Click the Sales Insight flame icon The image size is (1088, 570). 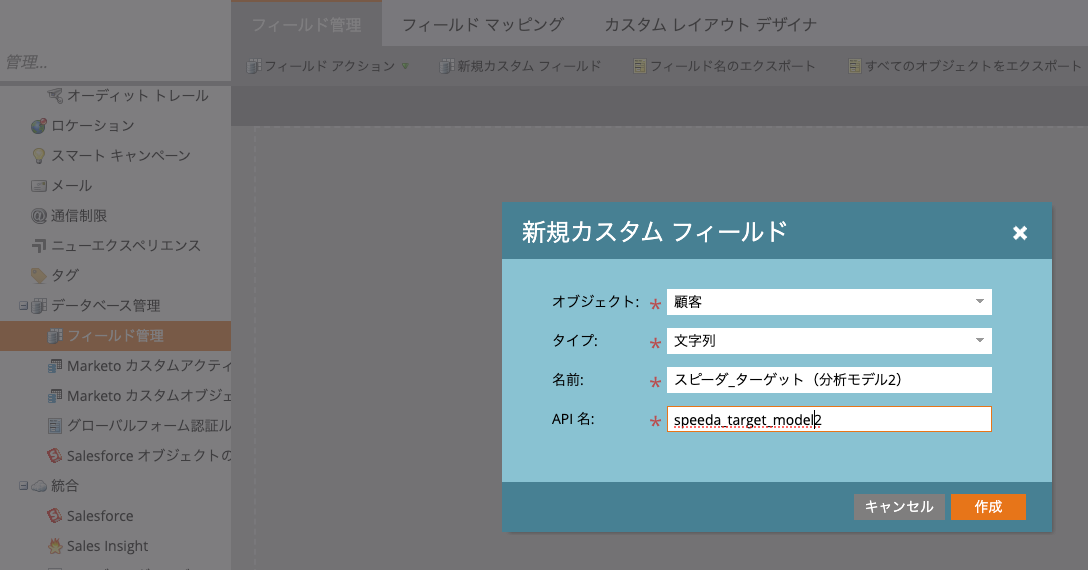(56, 546)
